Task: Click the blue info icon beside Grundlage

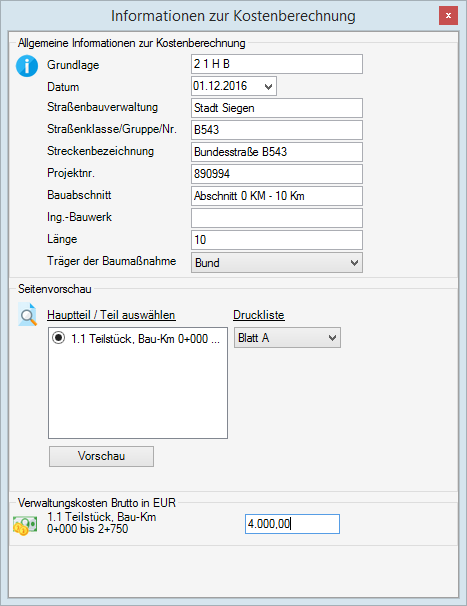Action: (27, 66)
